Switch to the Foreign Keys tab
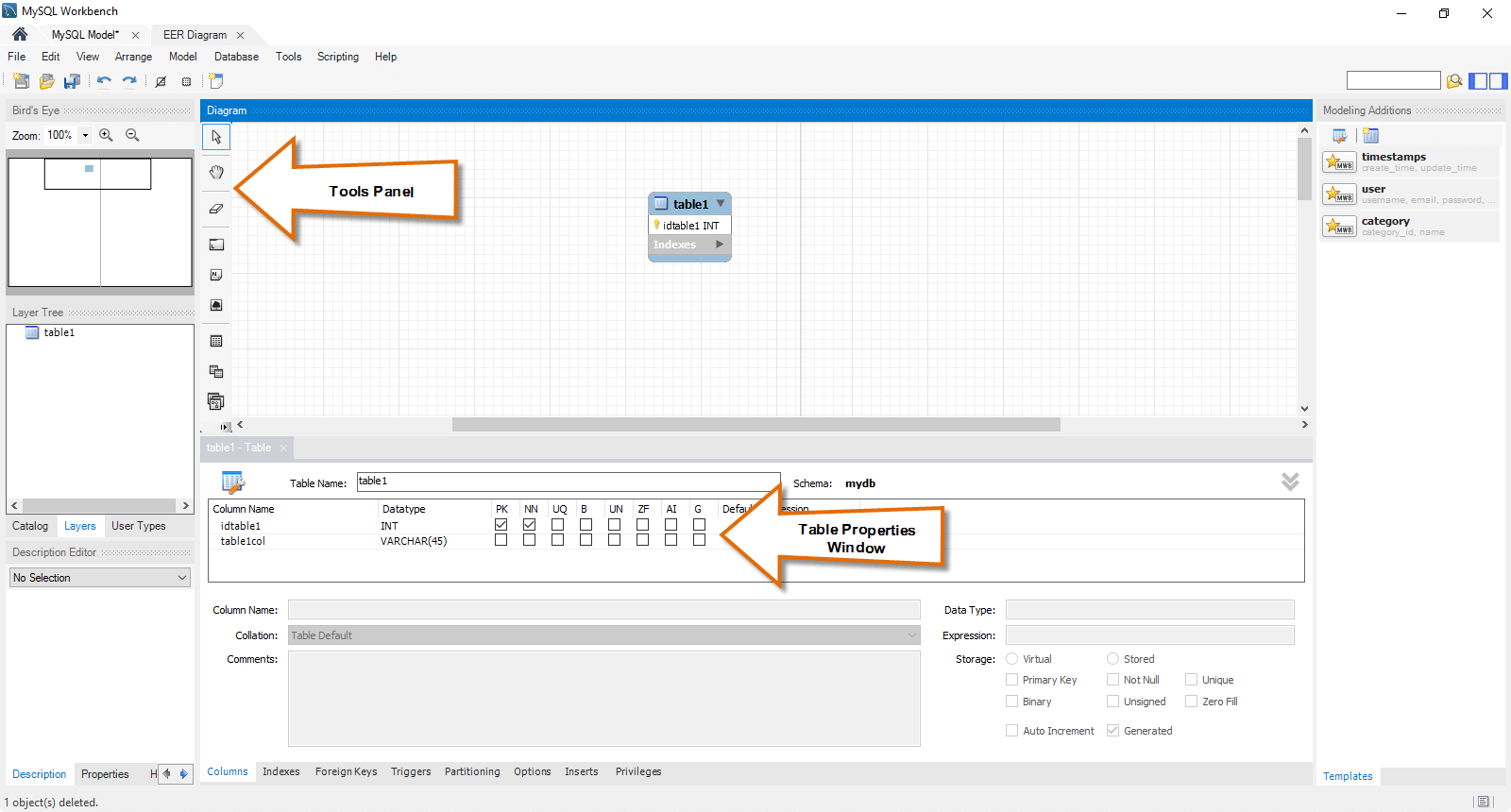The width and height of the screenshot is (1511, 812). [x=346, y=771]
